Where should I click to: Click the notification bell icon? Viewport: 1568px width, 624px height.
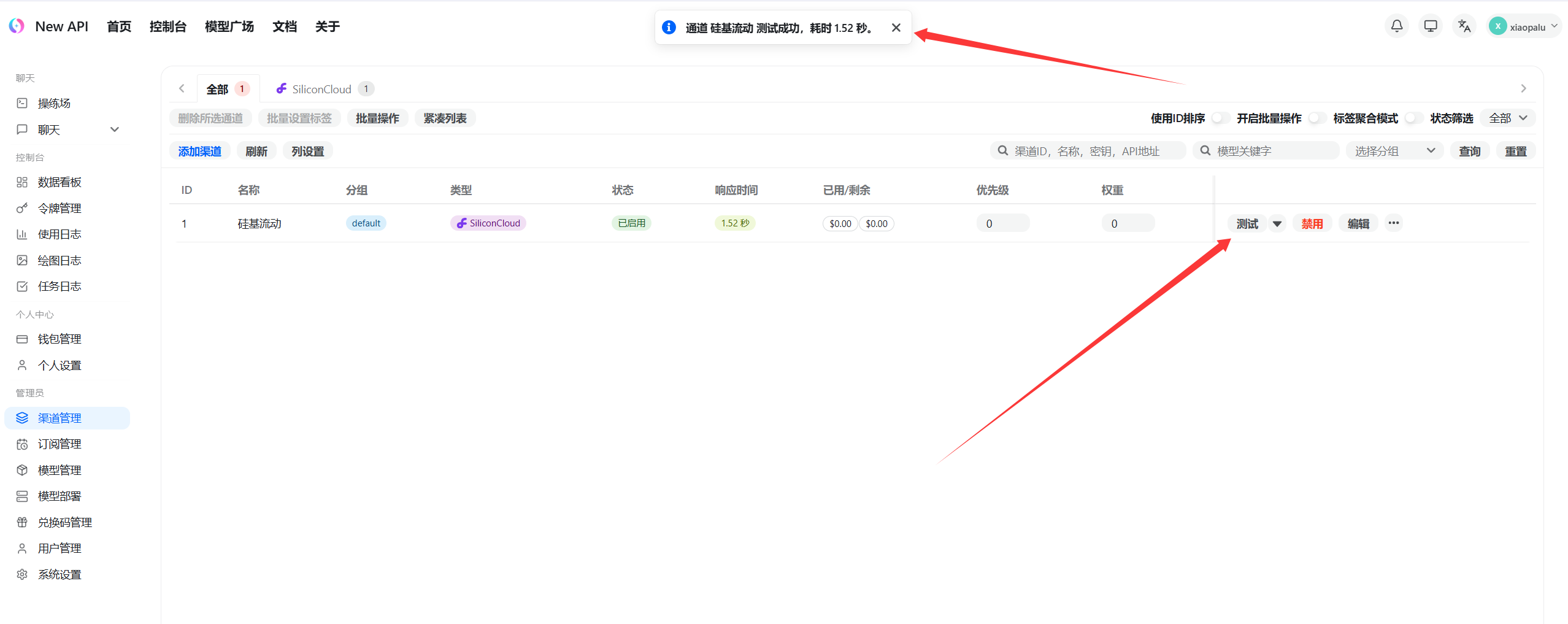click(x=1397, y=26)
